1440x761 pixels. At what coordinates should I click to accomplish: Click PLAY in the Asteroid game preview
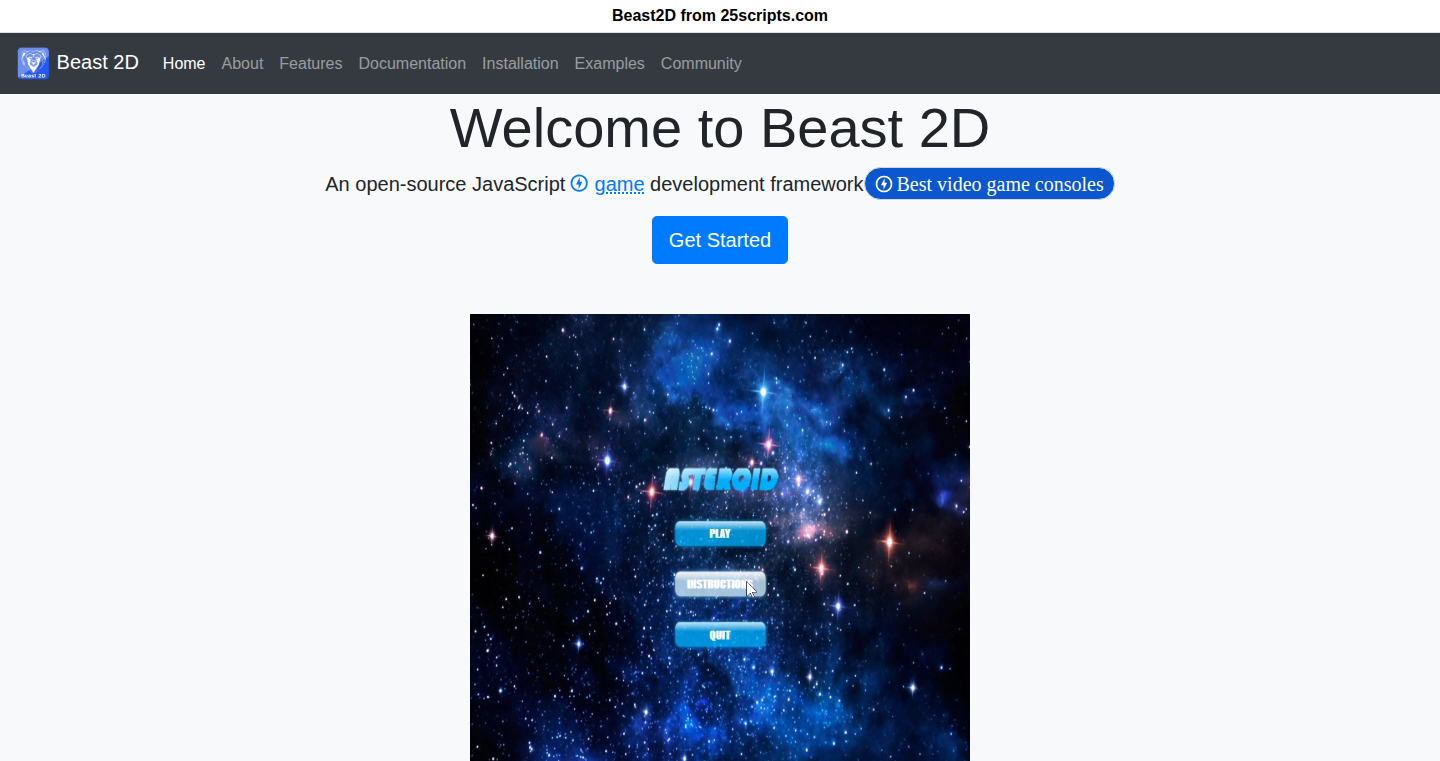coord(720,534)
